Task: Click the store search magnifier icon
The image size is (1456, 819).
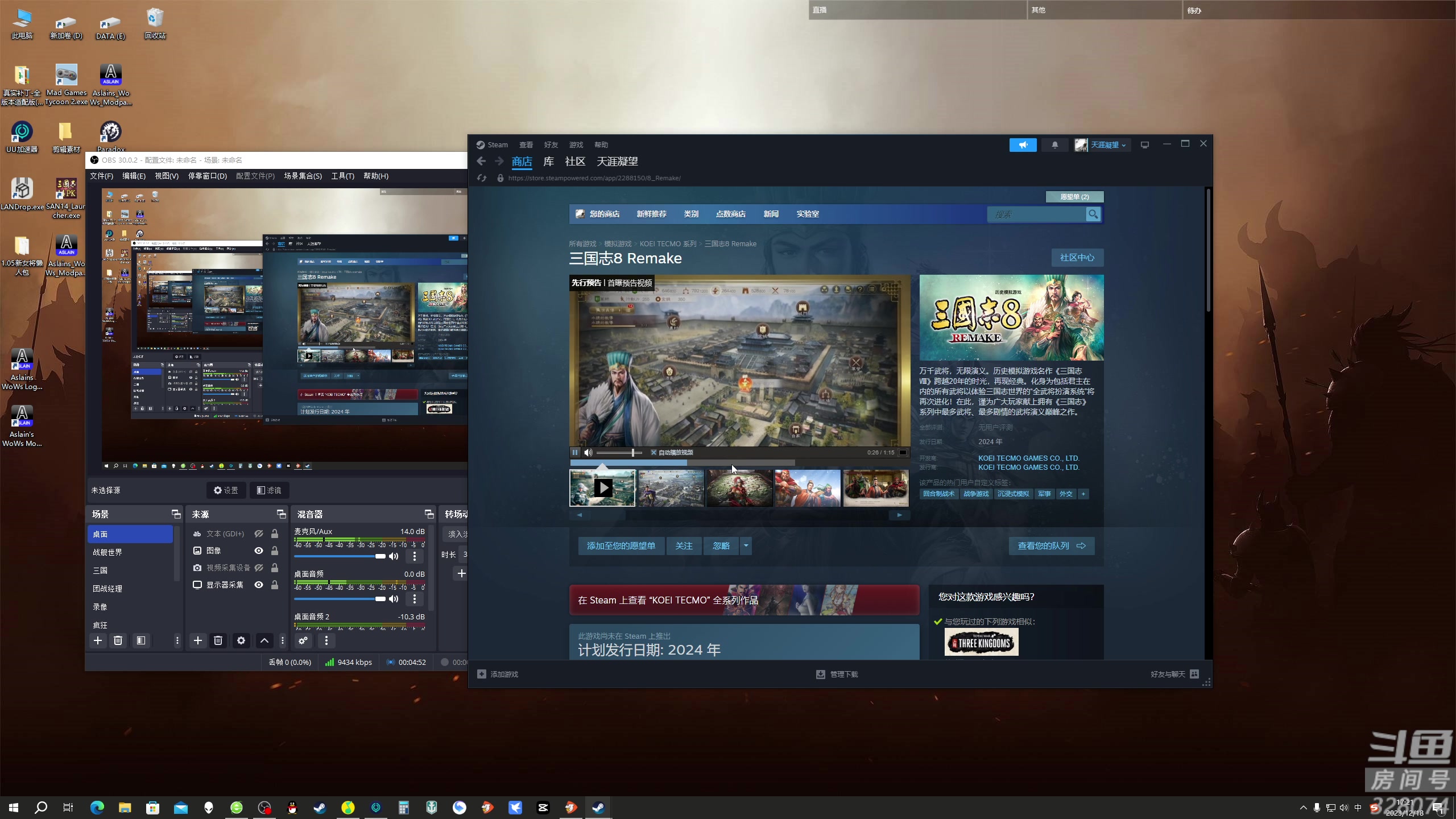Action: (x=1093, y=214)
